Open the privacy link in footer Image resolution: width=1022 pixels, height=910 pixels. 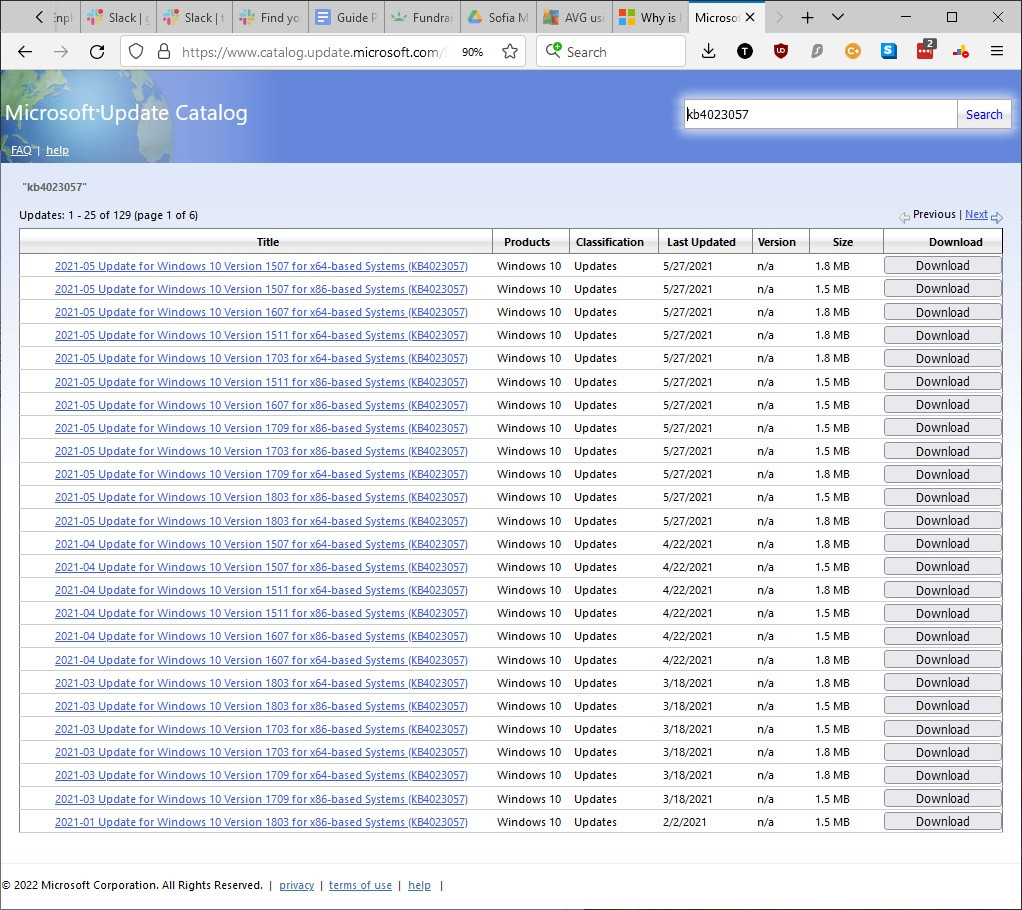[x=297, y=885]
